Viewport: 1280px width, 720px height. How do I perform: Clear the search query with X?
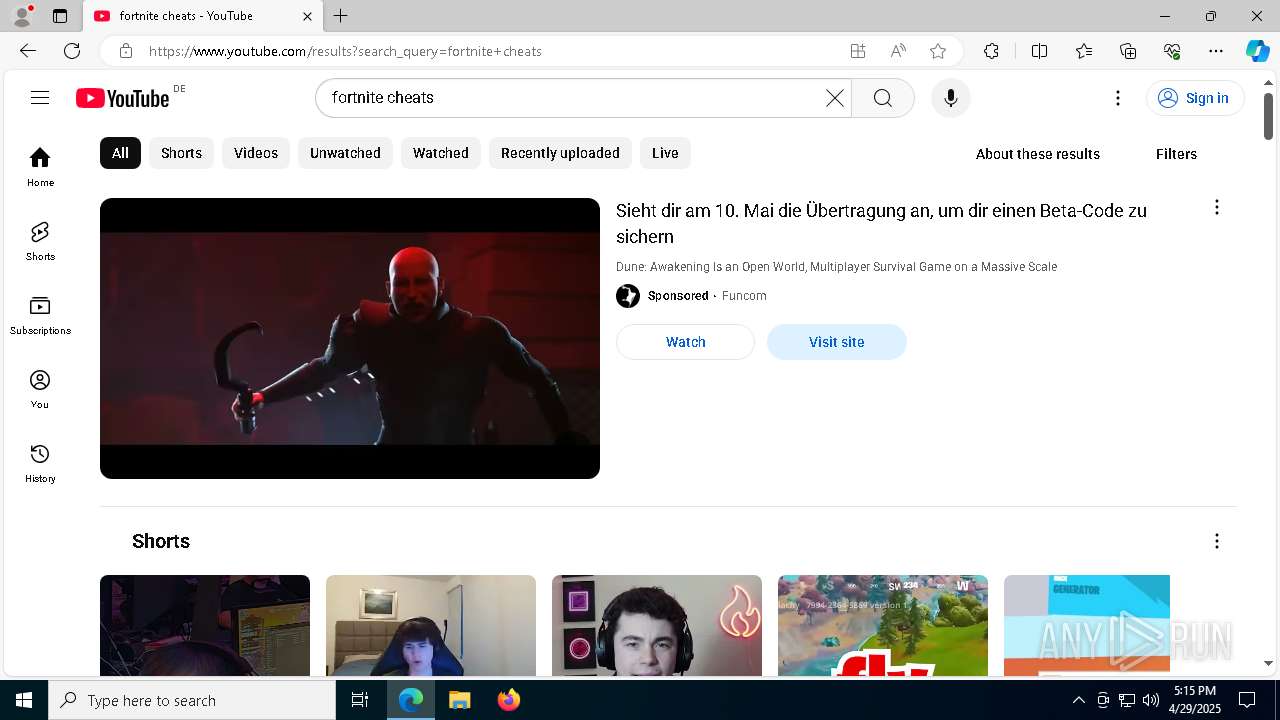(835, 98)
